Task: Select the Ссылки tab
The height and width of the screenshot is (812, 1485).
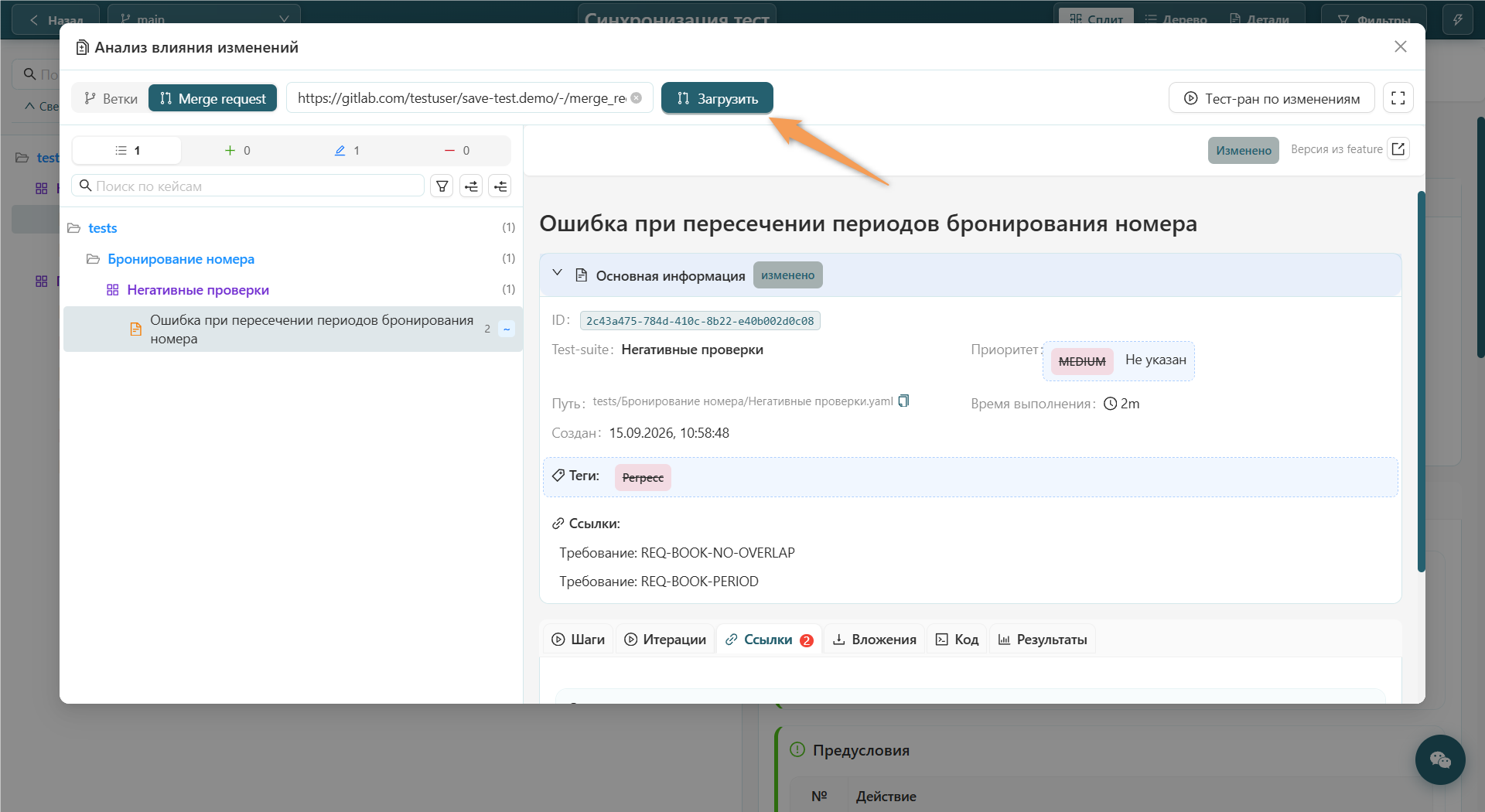Action: click(770, 640)
